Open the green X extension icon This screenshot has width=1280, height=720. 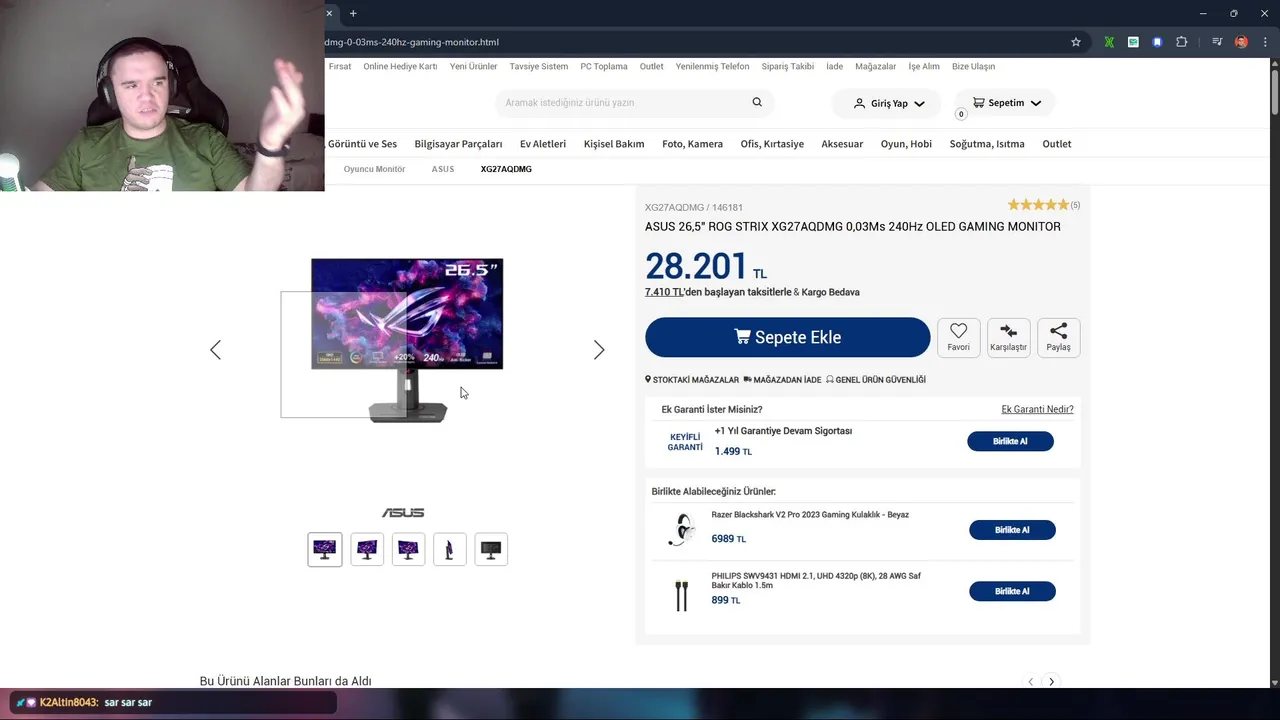[x=1109, y=42]
